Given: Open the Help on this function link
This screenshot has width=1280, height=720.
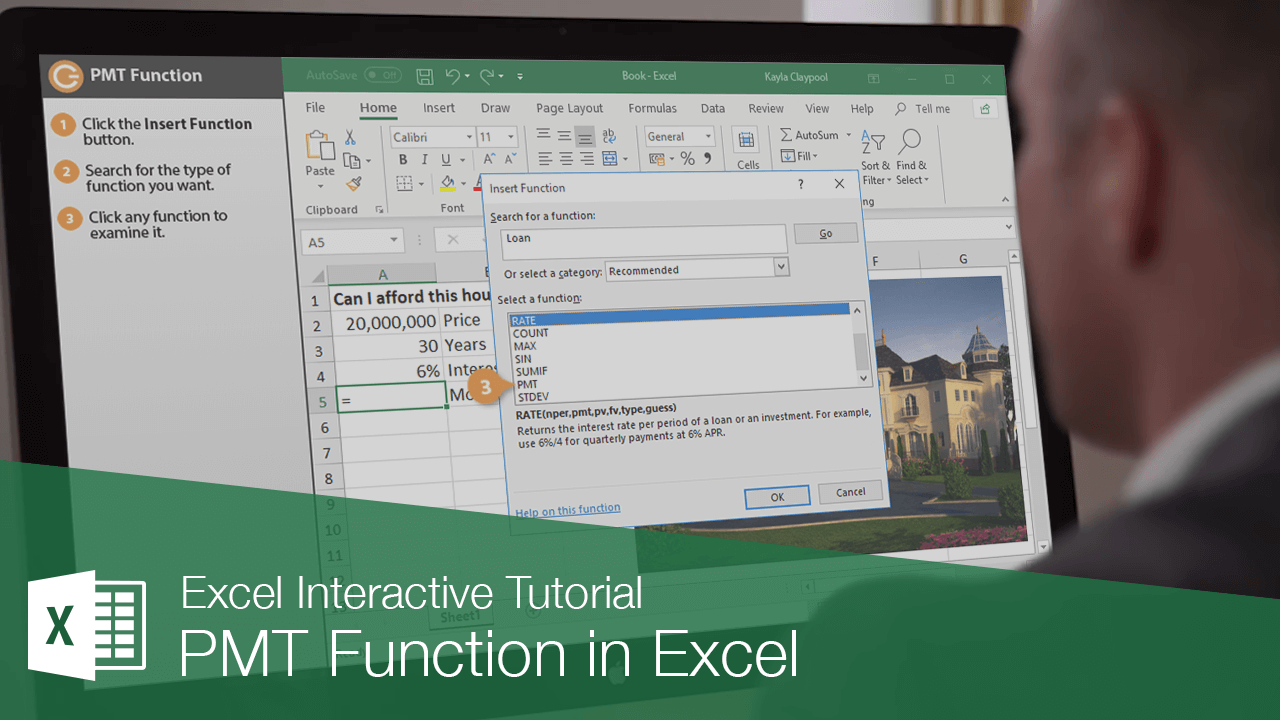Looking at the screenshot, I should point(568,510).
